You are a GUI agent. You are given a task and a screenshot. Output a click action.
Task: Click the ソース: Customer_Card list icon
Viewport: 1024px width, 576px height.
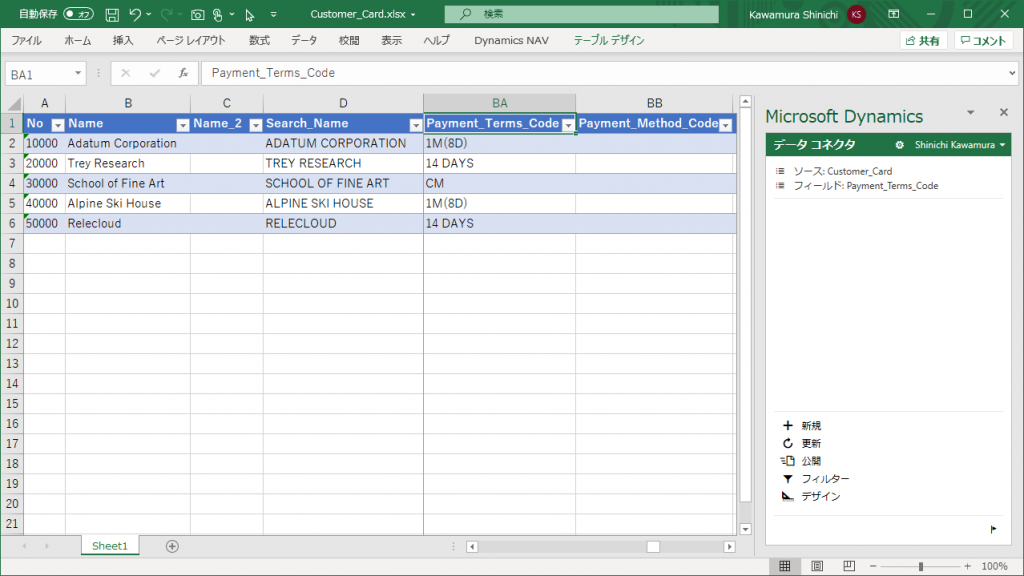780,171
